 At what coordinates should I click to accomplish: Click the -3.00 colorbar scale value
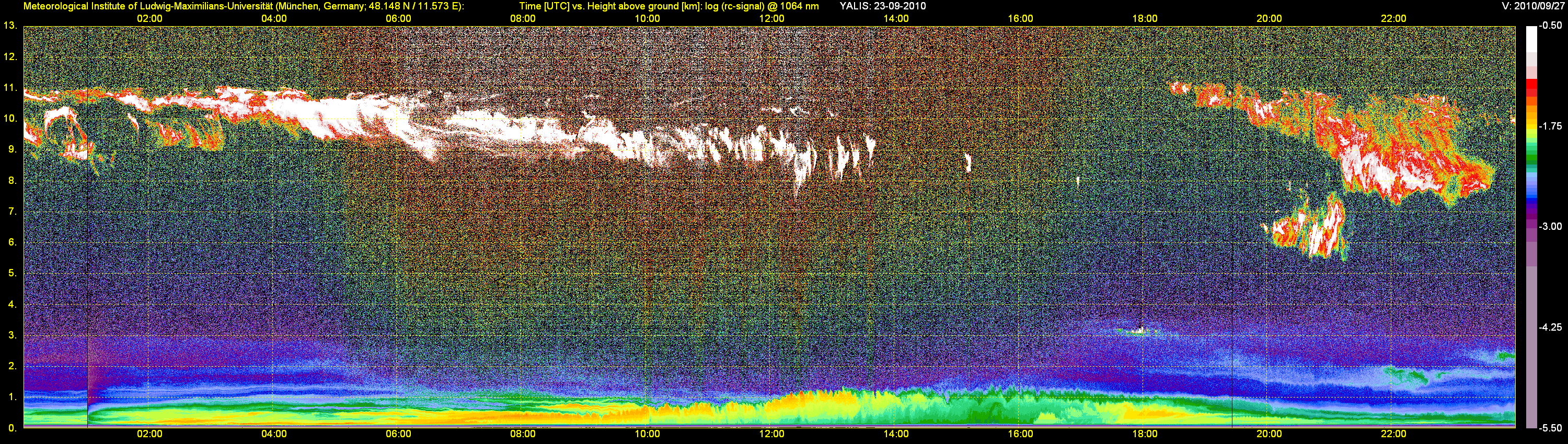(x=1550, y=226)
